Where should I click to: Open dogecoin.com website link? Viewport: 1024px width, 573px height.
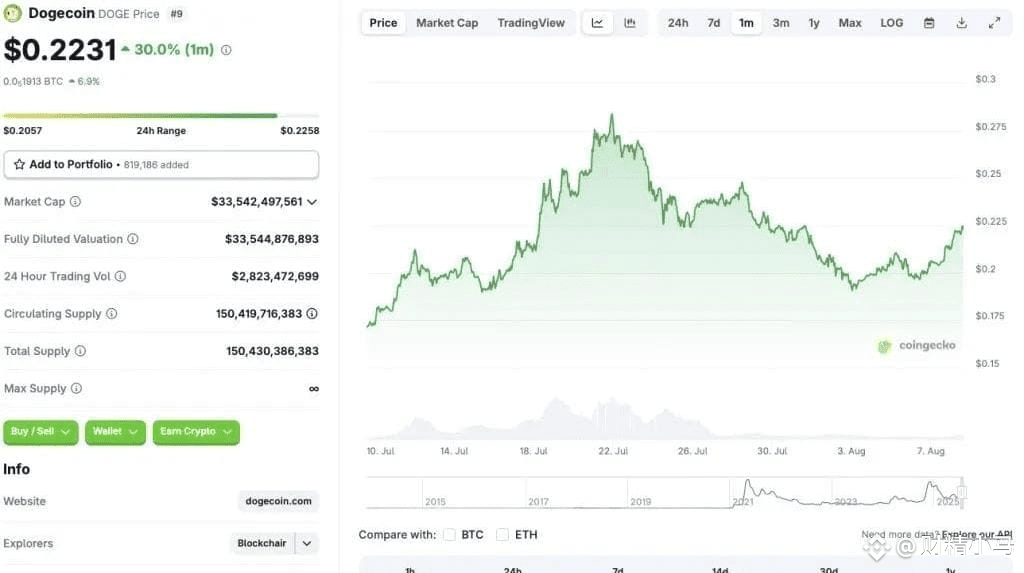point(278,501)
